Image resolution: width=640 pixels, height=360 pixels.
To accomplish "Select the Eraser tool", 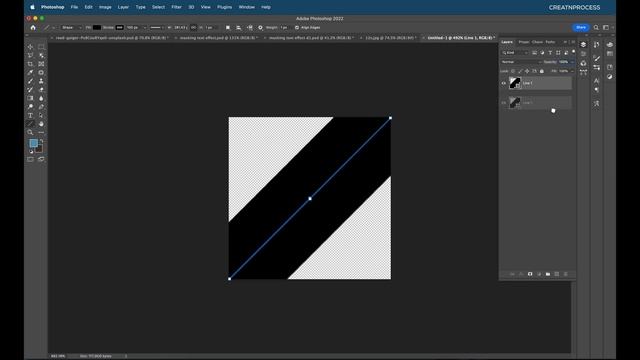I will pos(41,89).
